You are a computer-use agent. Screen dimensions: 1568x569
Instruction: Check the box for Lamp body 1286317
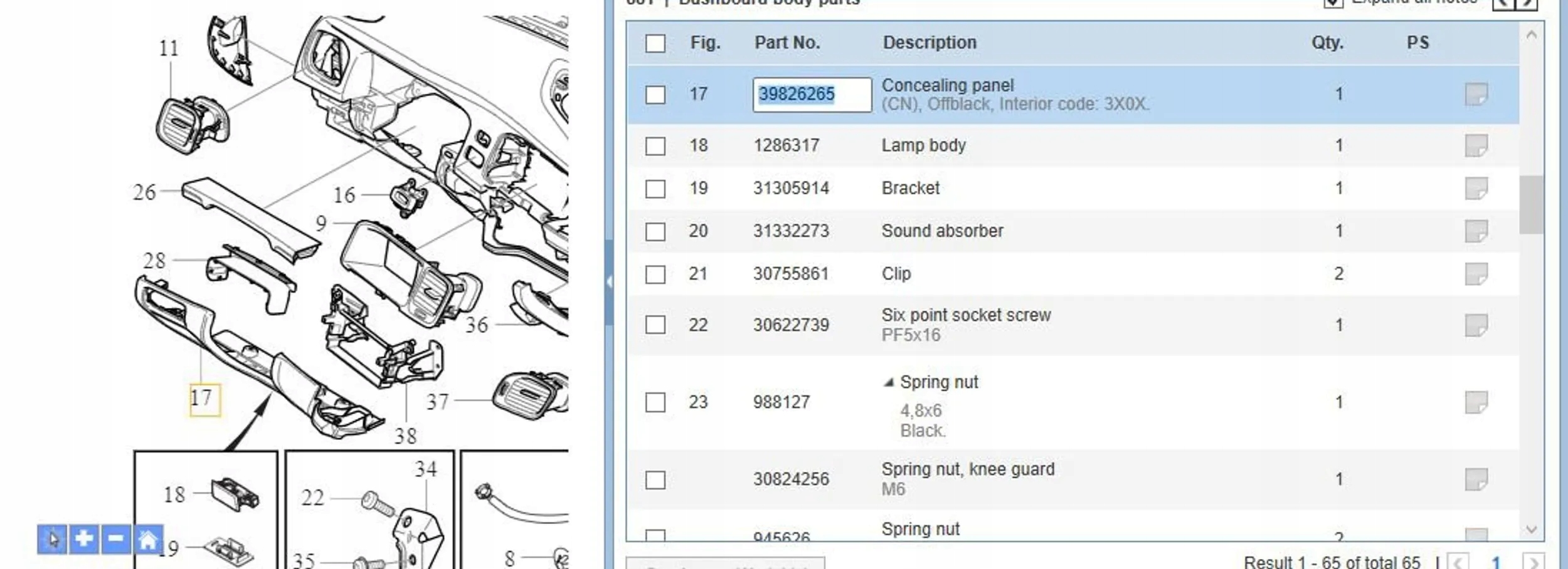pos(655,146)
